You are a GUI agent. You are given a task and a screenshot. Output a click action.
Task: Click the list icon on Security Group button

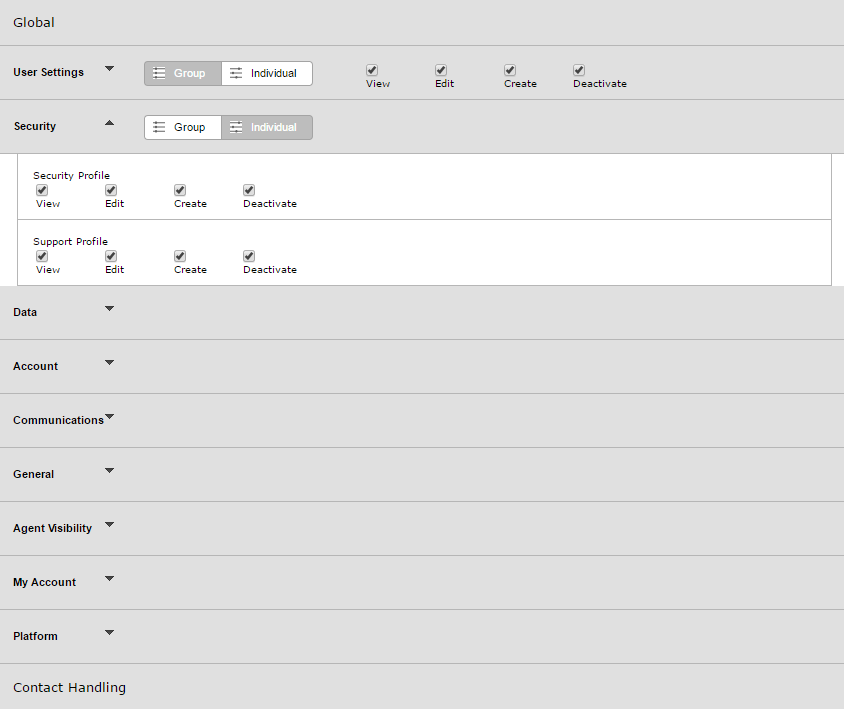[x=159, y=127]
